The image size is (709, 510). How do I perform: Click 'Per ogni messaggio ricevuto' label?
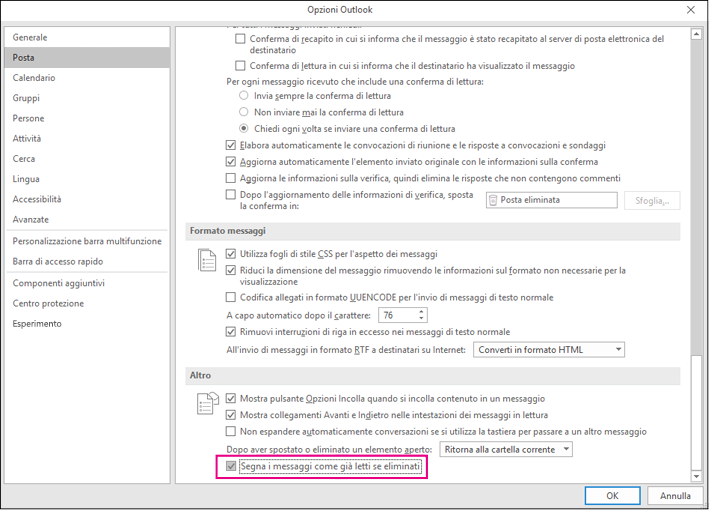355,81
